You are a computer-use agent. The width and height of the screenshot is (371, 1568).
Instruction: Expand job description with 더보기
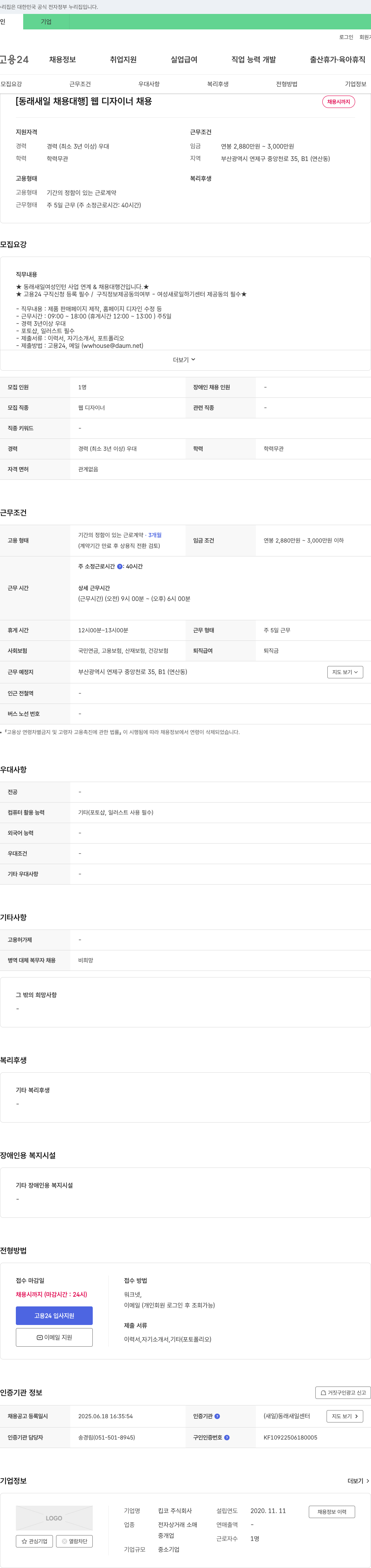tap(184, 360)
